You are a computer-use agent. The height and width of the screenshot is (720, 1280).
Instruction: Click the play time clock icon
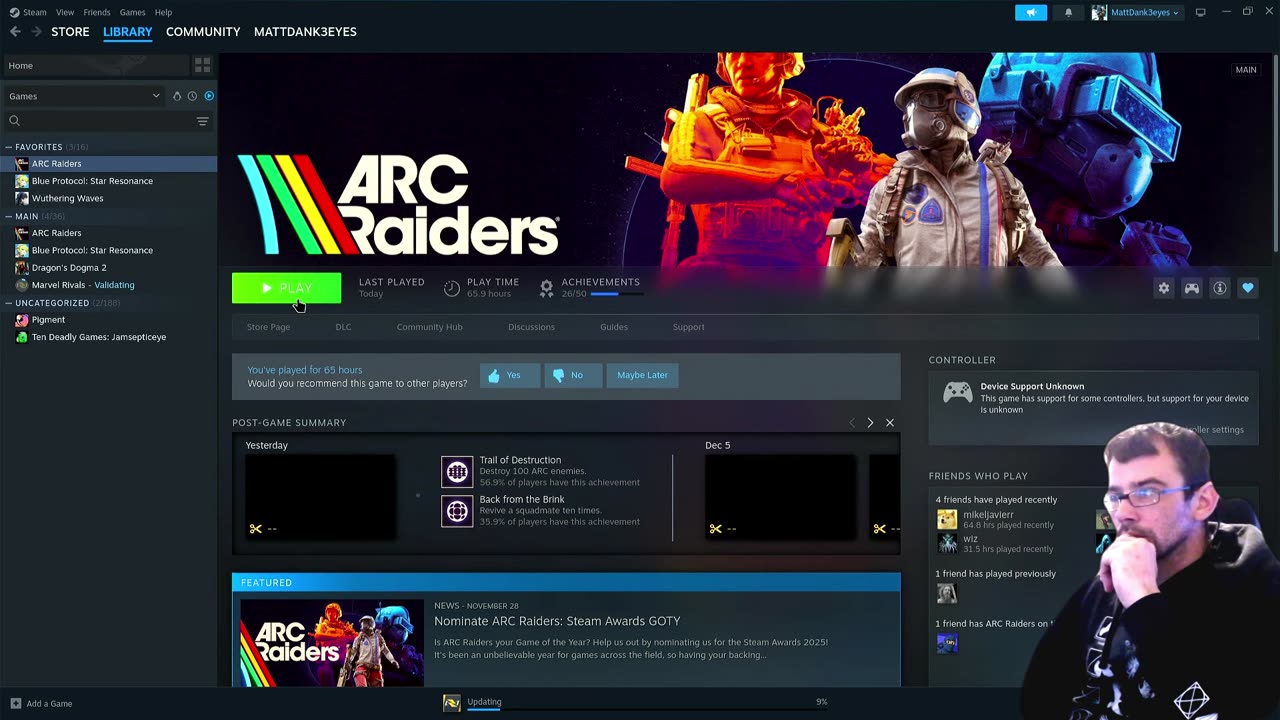(452, 288)
